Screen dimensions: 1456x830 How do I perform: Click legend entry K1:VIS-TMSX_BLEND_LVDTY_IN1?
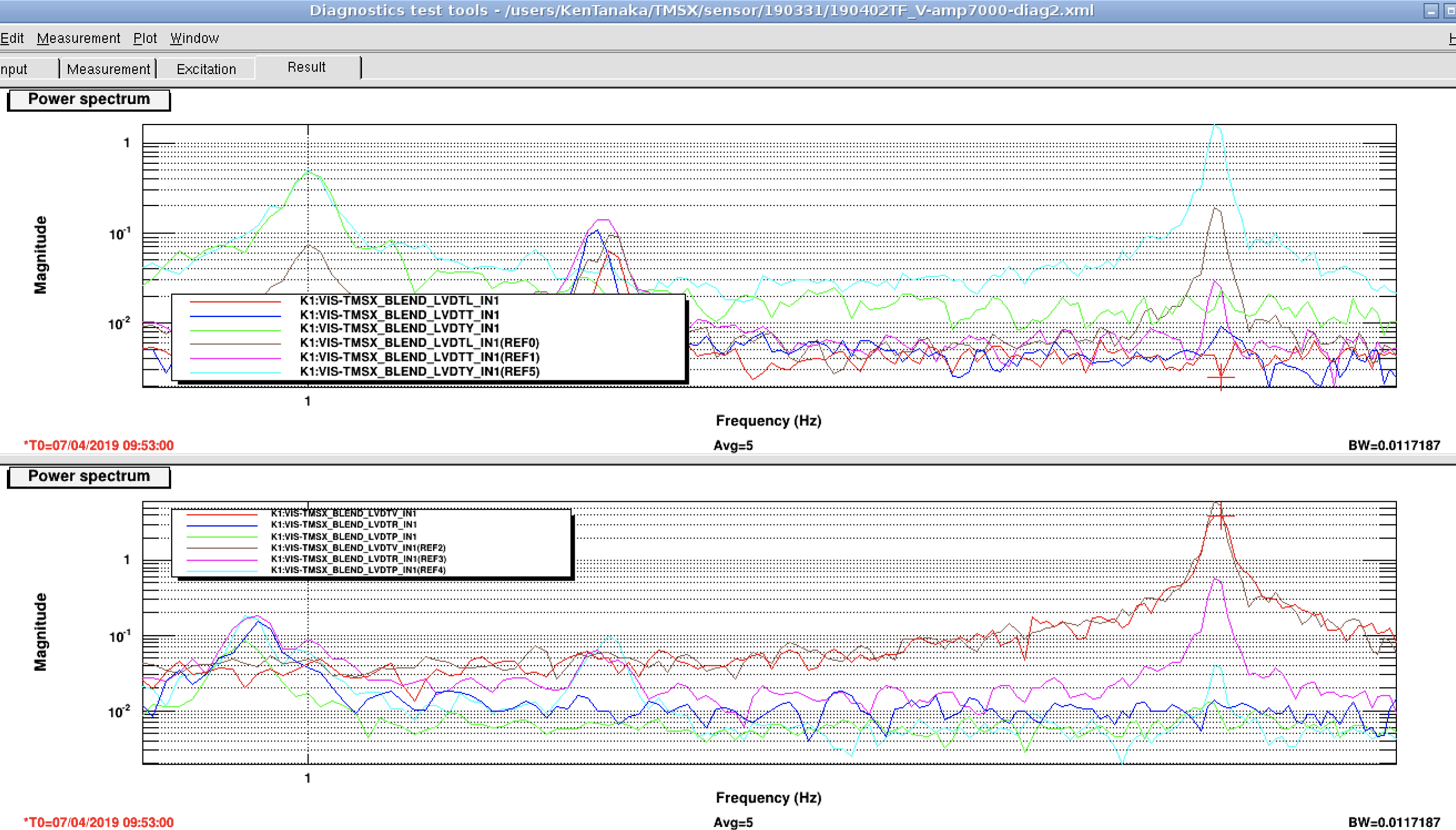pyautogui.click(x=399, y=328)
